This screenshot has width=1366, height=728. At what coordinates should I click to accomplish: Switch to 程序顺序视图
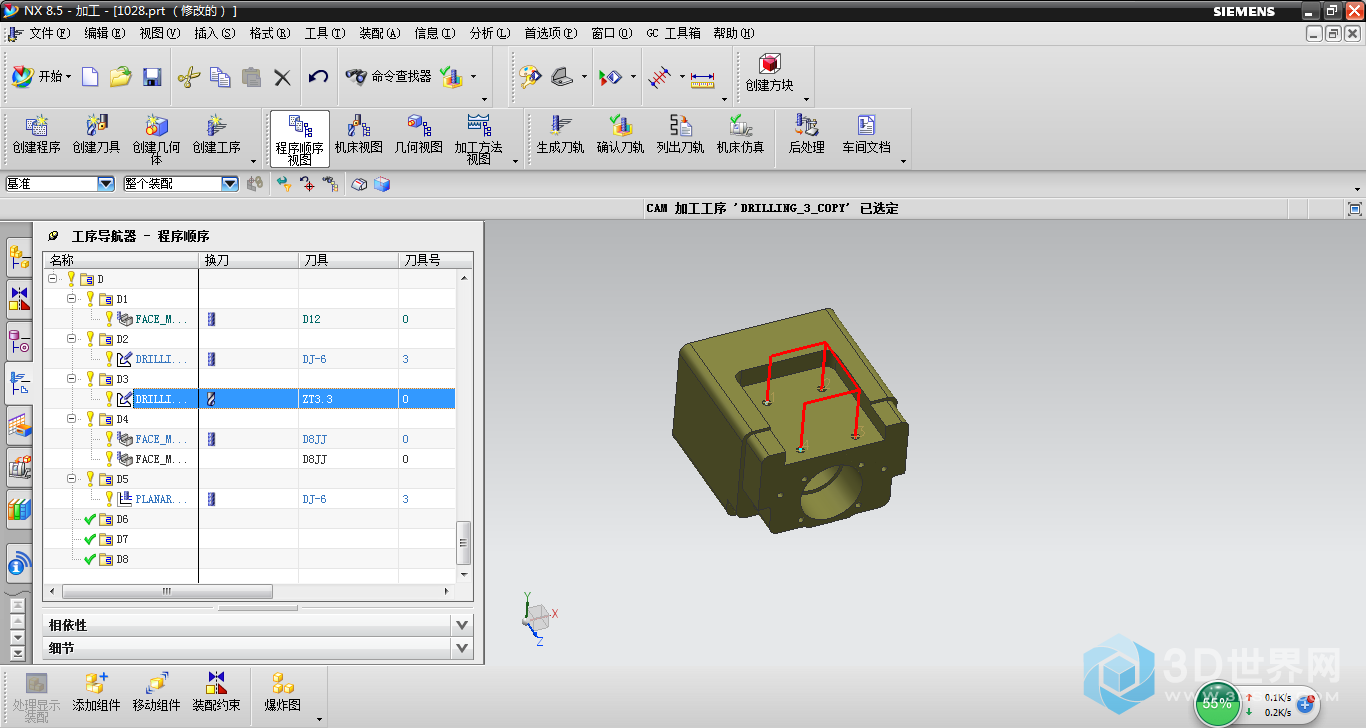(x=300, y=139)
